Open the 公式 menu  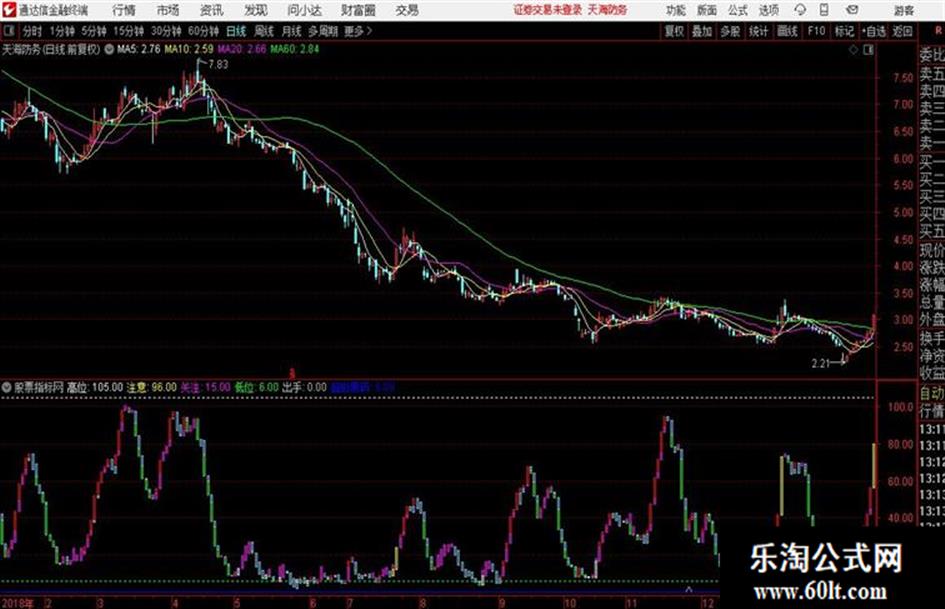tap(738, 10)
